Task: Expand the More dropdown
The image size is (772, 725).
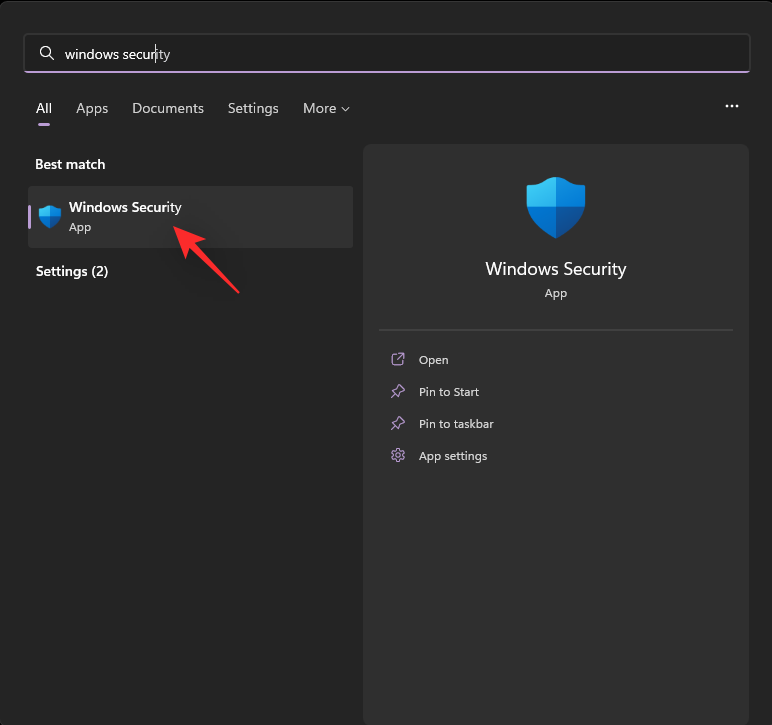Action: pyautogui.click(x=326, y=108)
